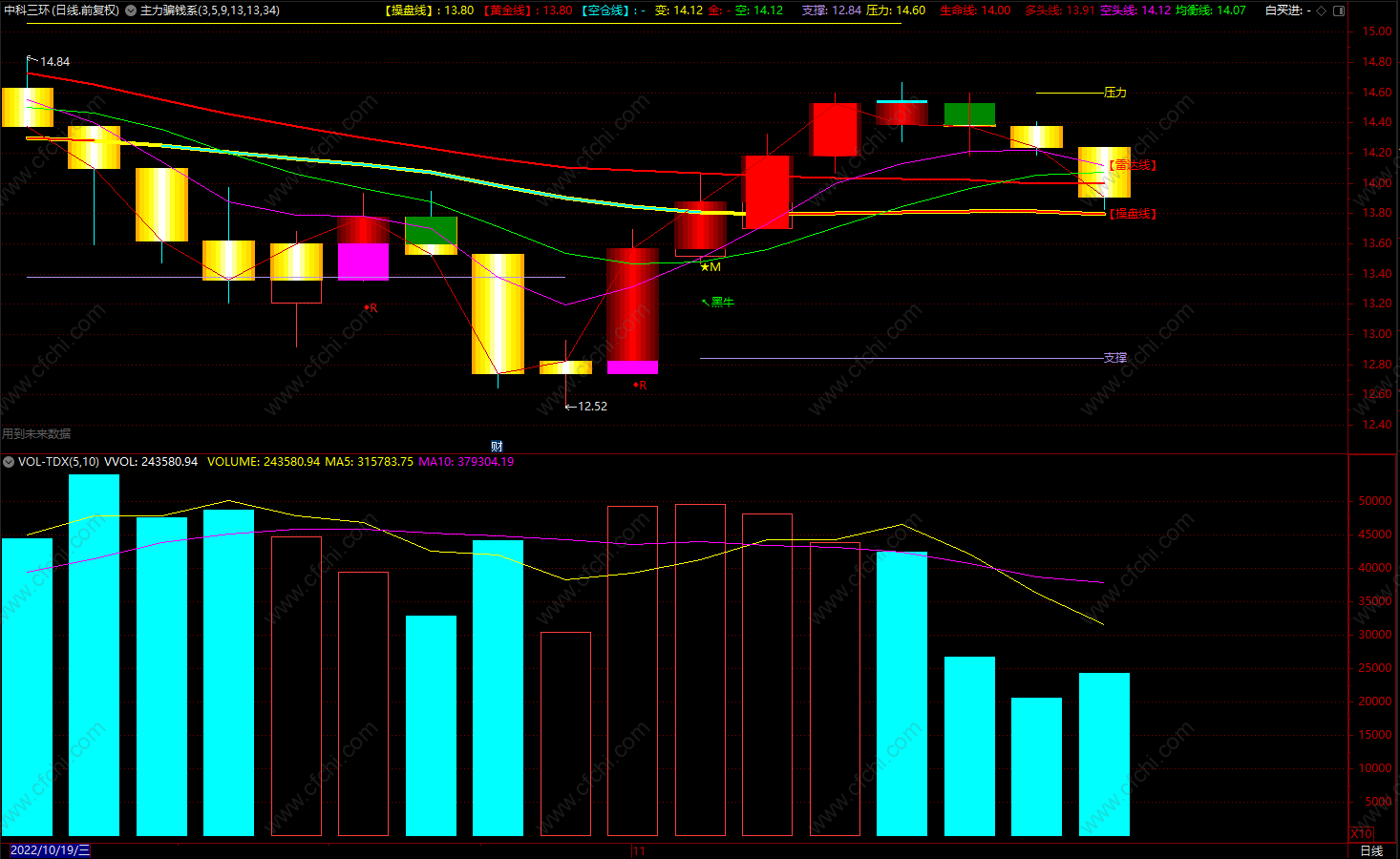1400x859 pixels.
Task: Select the rightmost cyan volume bar
Action: 1104,754
